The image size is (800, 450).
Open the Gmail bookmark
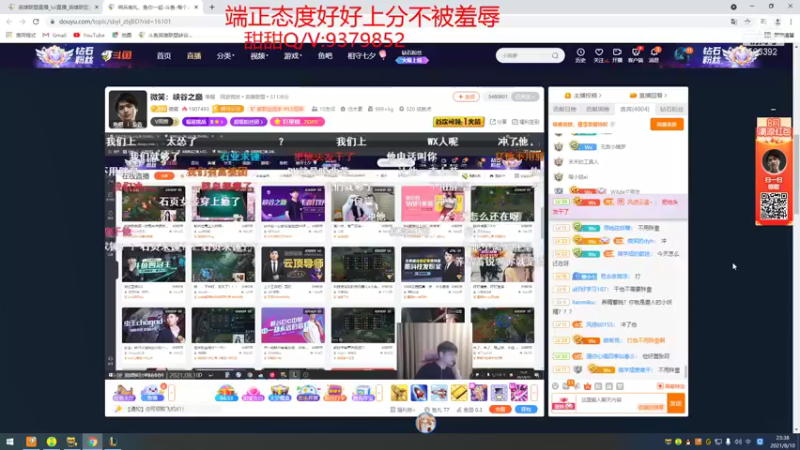click(x=55, y=35)
